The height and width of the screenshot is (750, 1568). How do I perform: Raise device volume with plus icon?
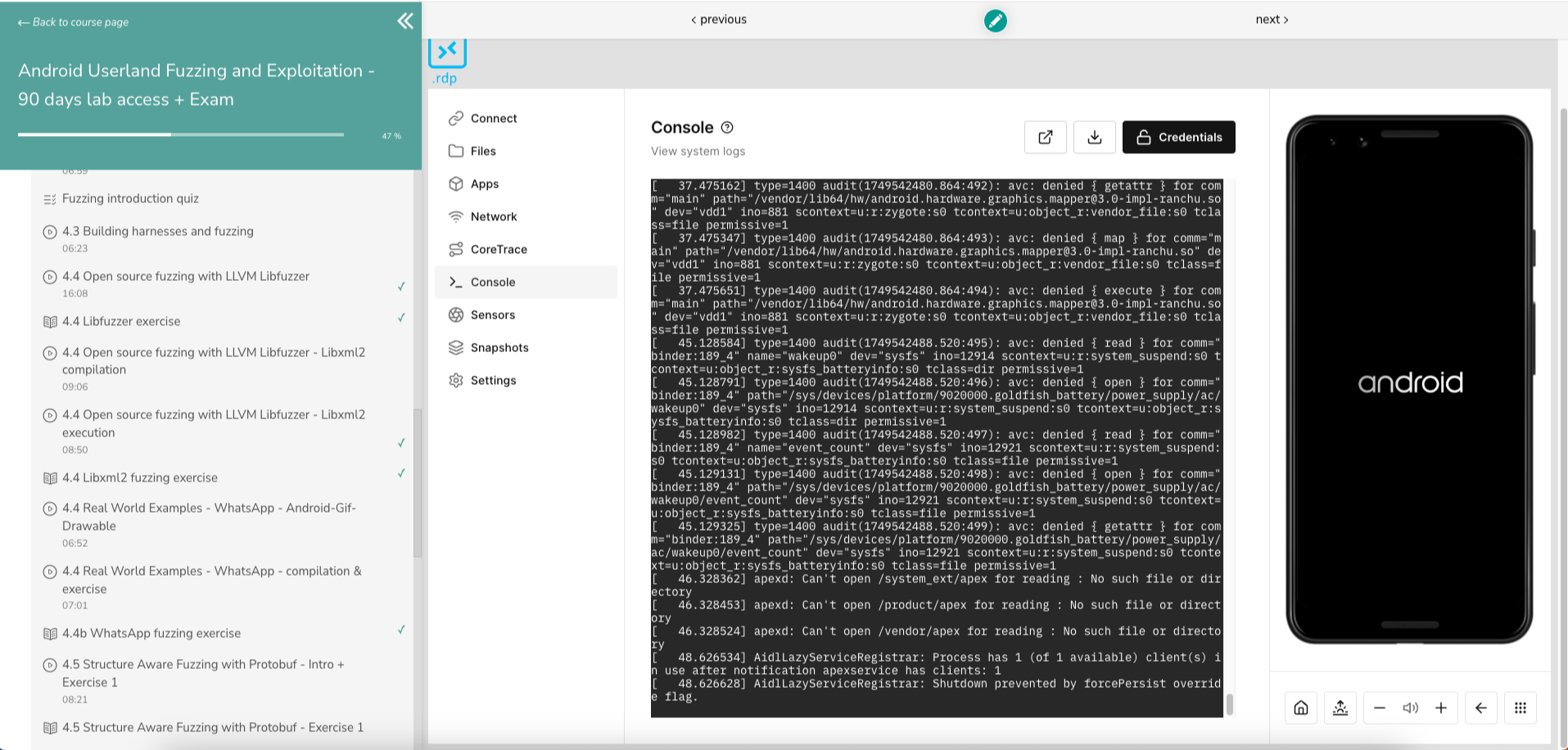point(1441,708)
